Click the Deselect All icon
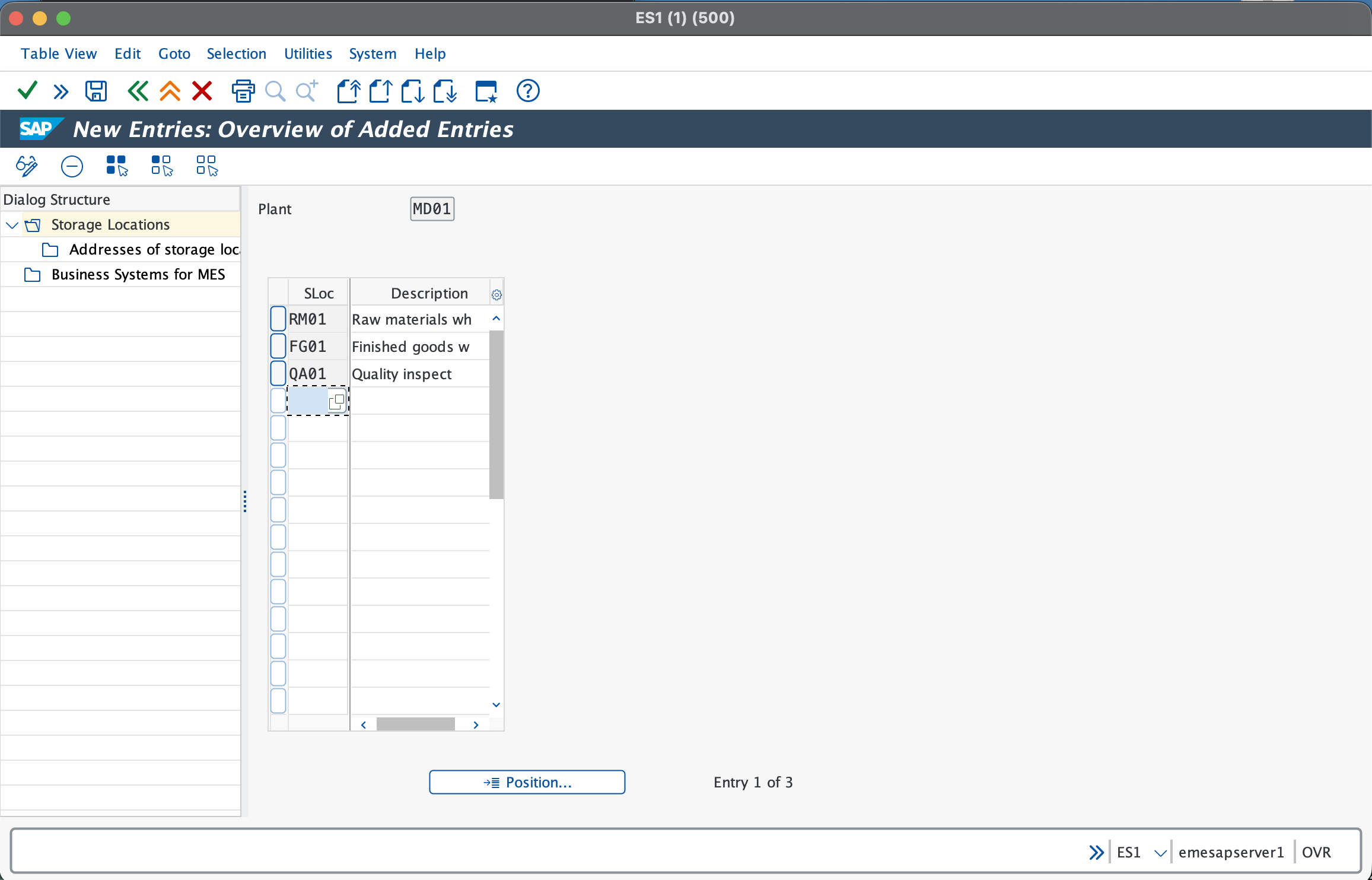 (x=207, y=166)
